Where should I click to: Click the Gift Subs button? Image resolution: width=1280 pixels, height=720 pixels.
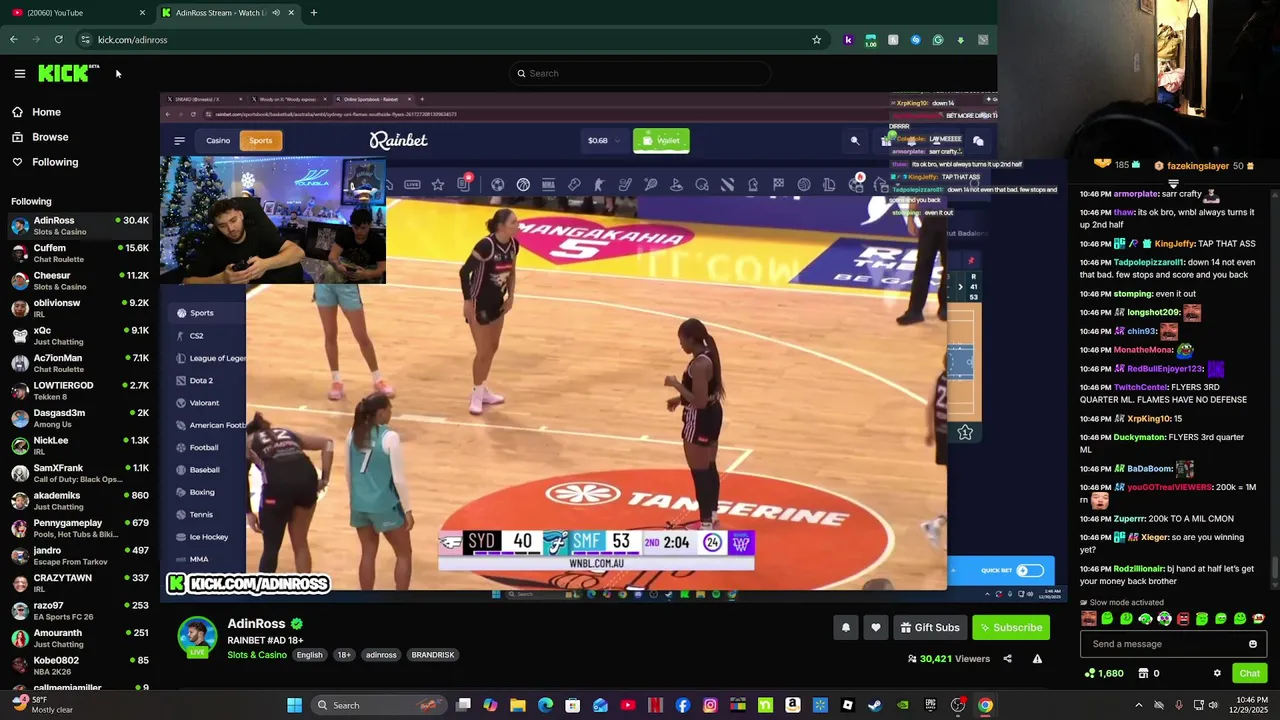(930, 627)
